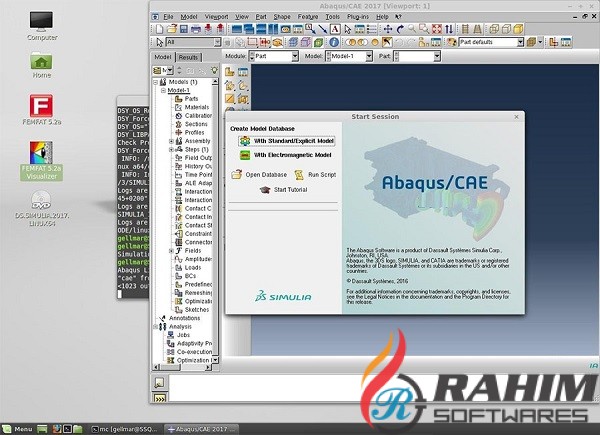Click Run Script in Start Session
Viewport: 600px width, 435px height.
[x=315, y=174]
